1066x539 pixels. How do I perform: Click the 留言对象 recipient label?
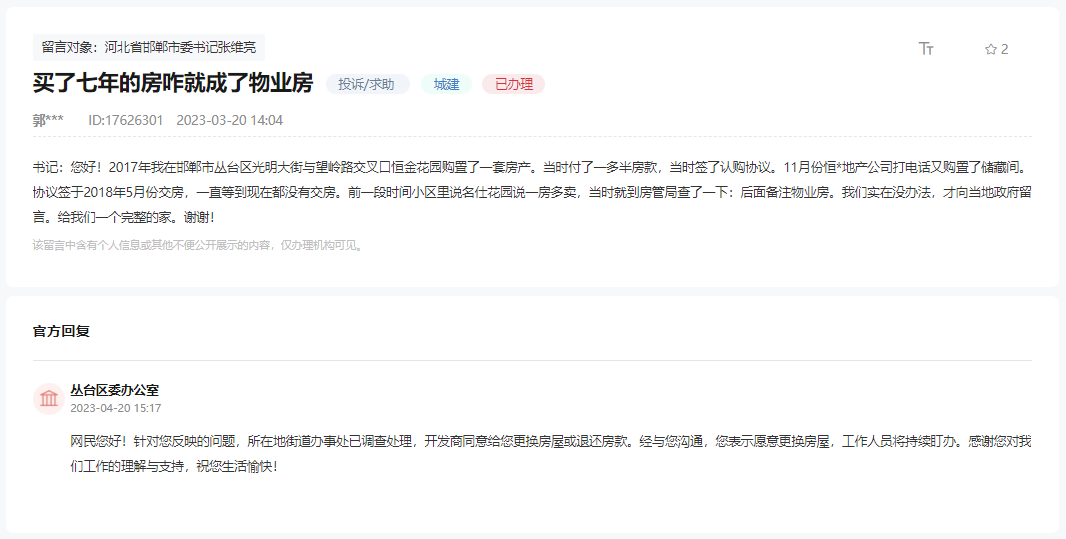[149, 48]
